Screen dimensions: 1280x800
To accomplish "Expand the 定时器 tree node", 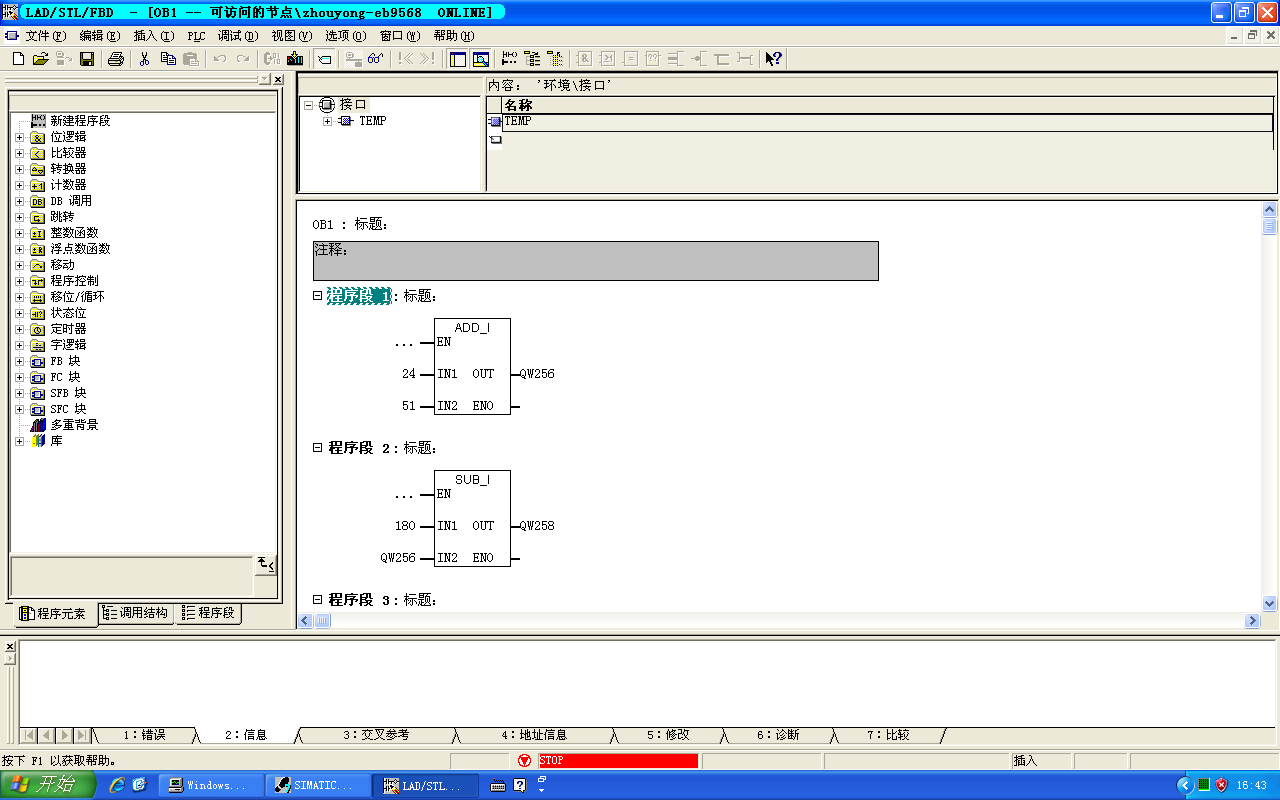I will (x=19, y=329).
